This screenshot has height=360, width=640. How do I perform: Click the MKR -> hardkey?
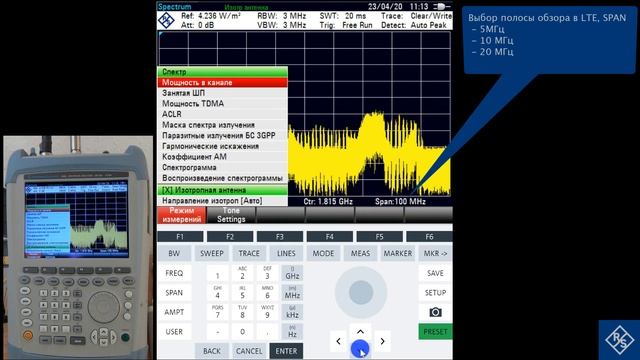coord(435,253)
